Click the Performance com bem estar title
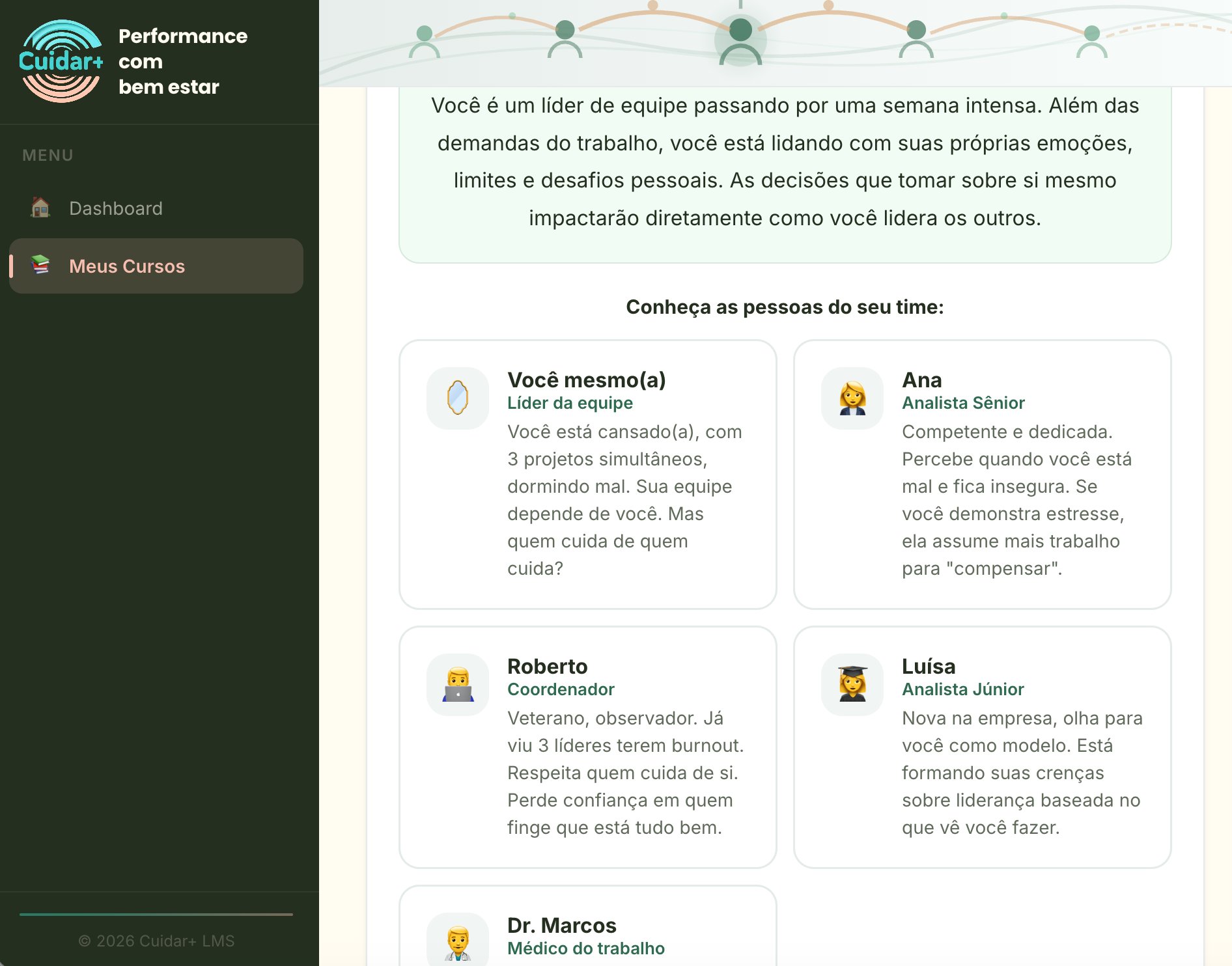Viewport: 1232px width, 966px height. [x=182, y=61]
